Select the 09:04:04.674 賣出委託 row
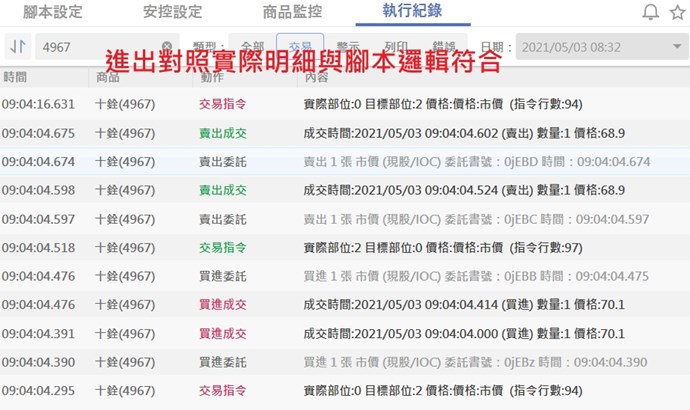Screen dimensions: 690x410 click(x=345, y=162)
